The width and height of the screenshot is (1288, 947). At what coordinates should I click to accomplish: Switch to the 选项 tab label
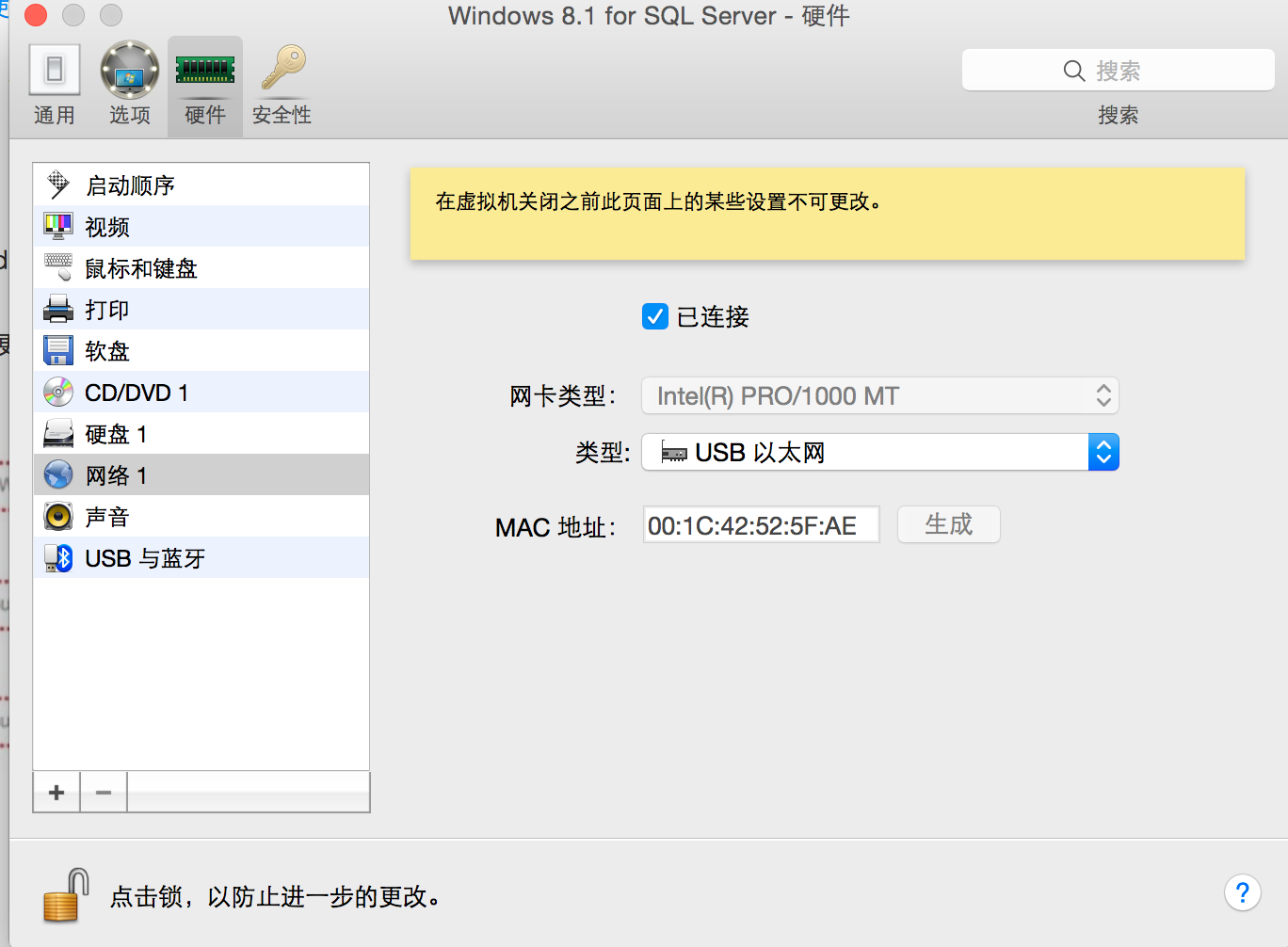tap(130, 115)
